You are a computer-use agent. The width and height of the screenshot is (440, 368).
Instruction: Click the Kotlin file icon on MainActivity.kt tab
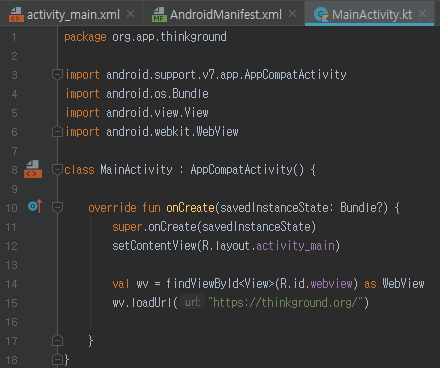point(321,15)
